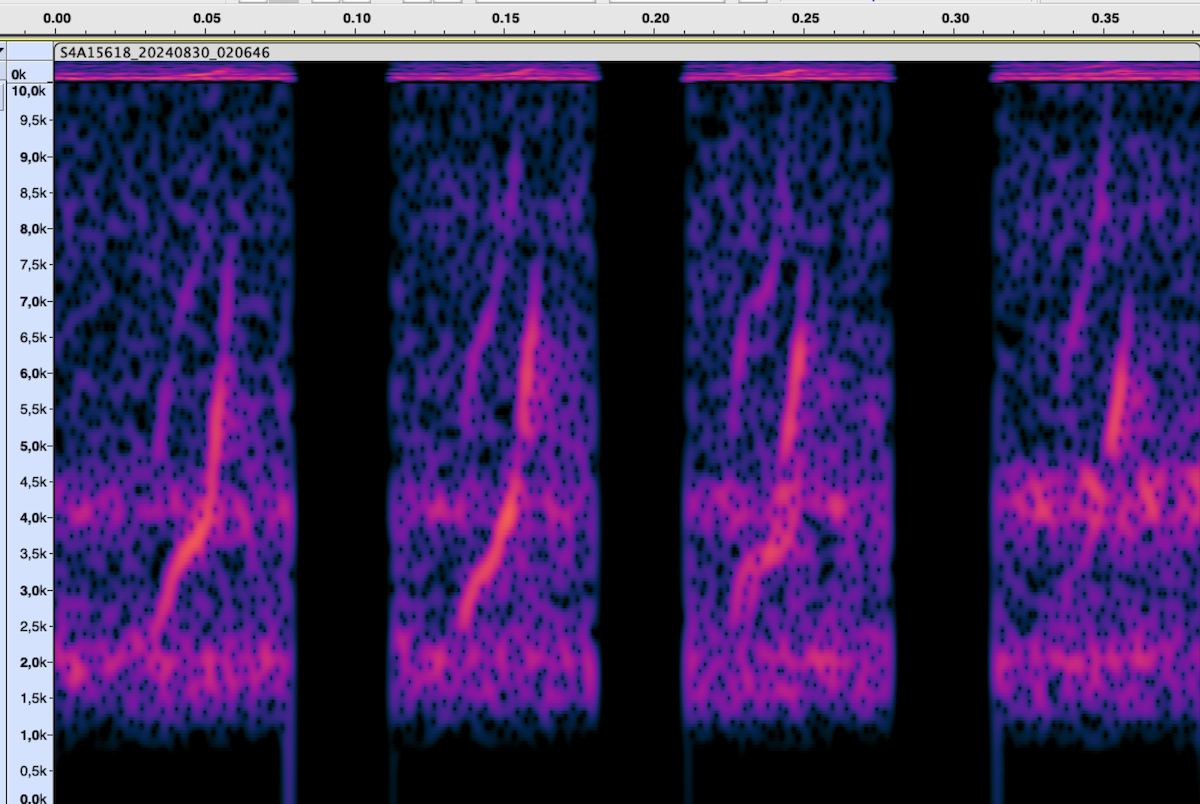The image size is (1200, 804).
Task: Set the cursor at 0.10 on the ruler
Action: click(x=356, y=18)
